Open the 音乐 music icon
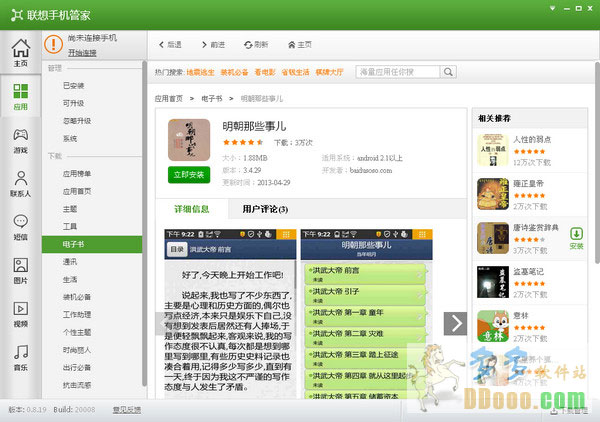The height and width of the screenshot is (422, 600). [21, 358]
